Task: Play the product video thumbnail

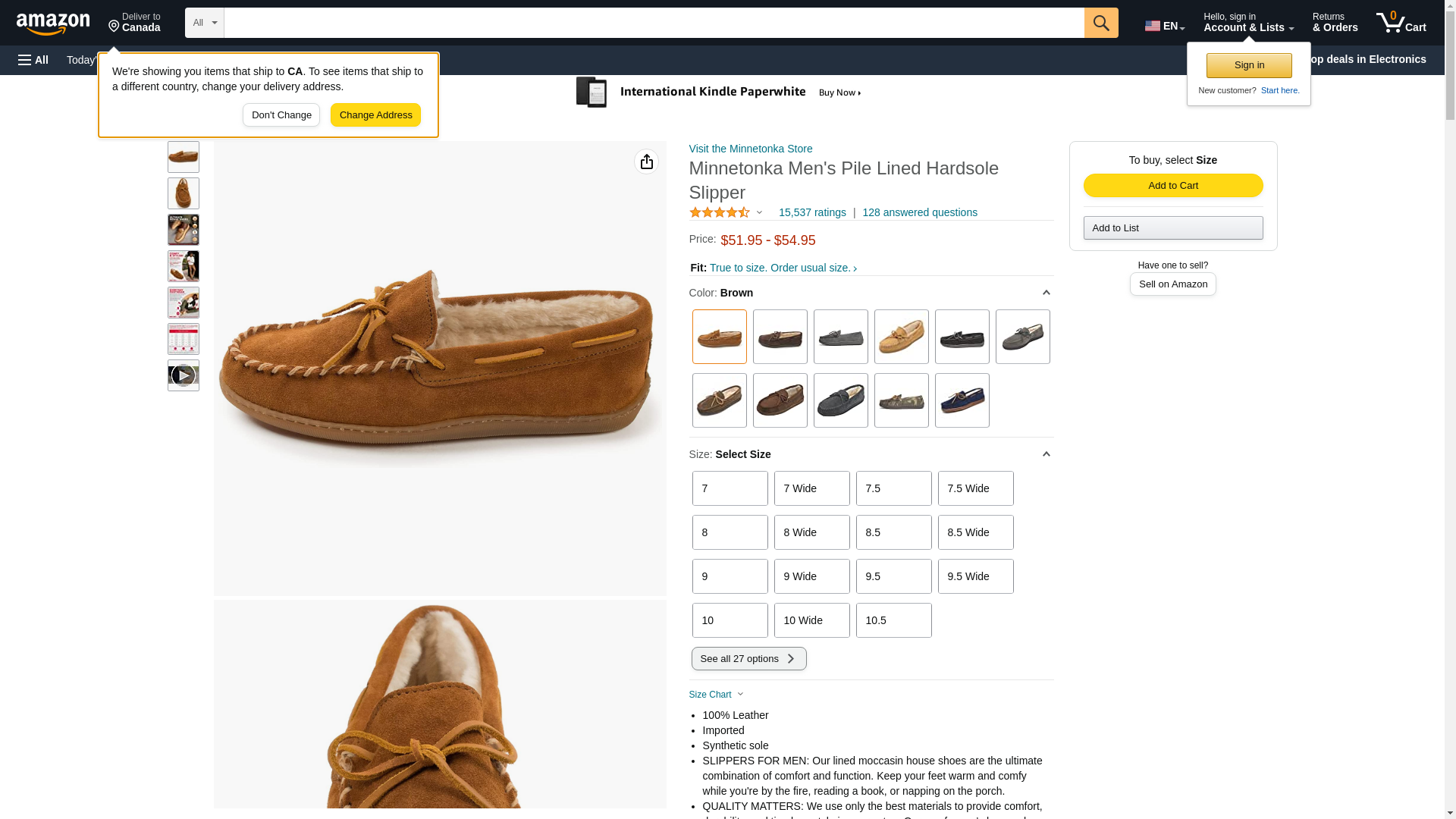Action: pos(184,375)
